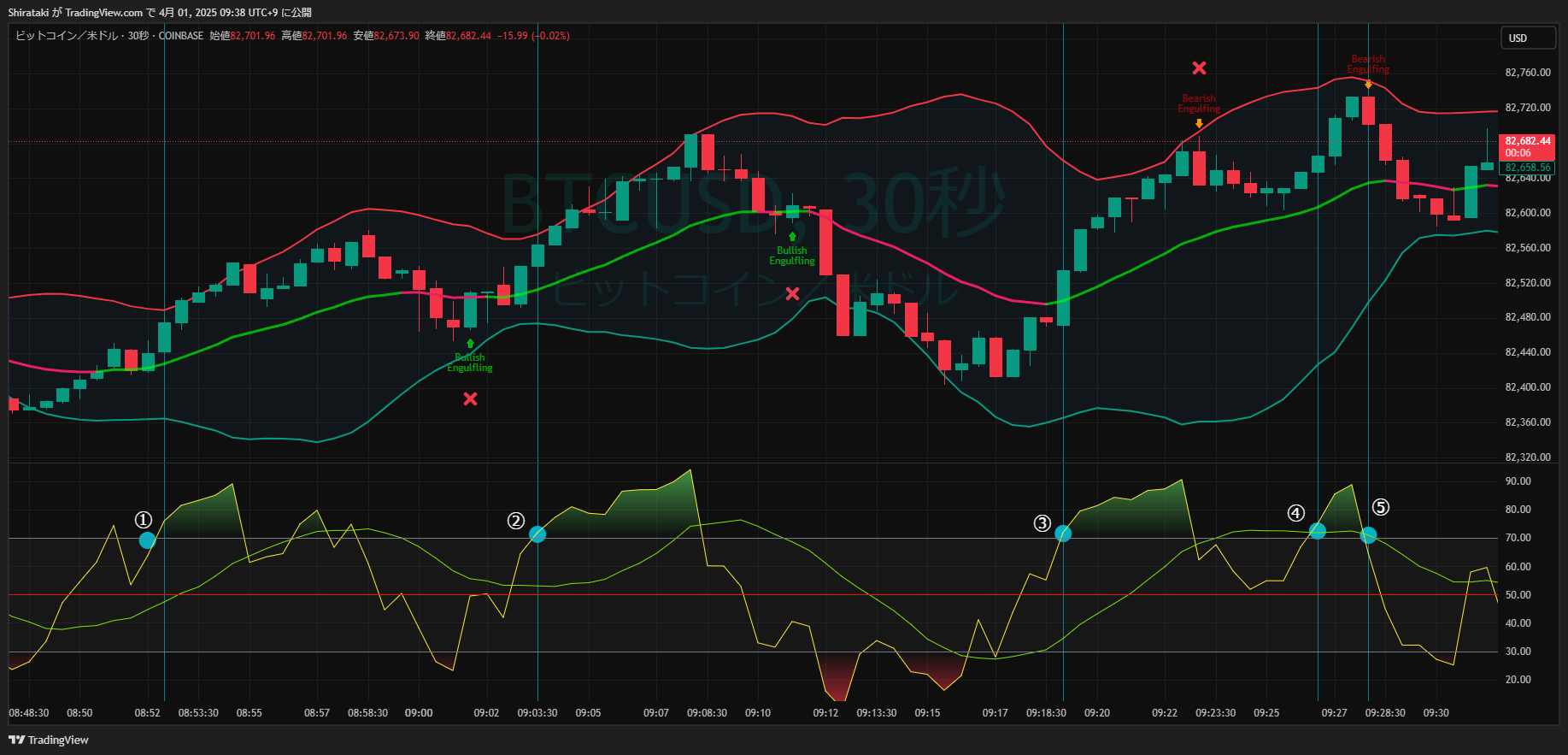Click the 09:03:30 time axis label

(x=537, y=713)
